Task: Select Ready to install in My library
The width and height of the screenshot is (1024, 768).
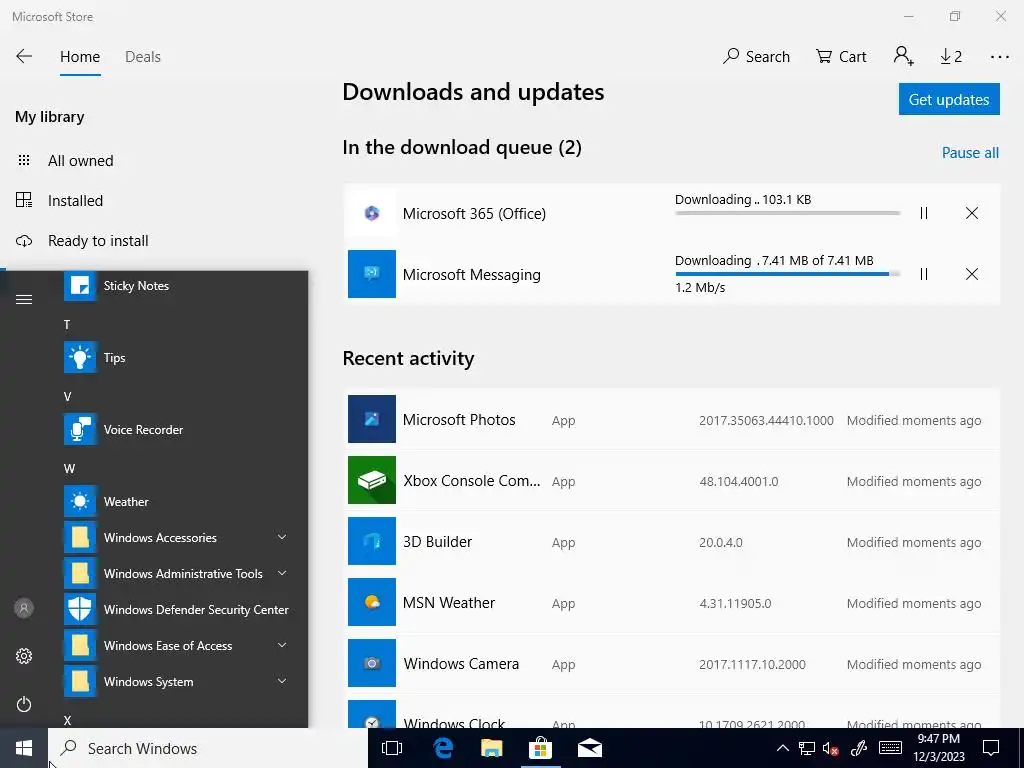Action: [x=98, y=240]
